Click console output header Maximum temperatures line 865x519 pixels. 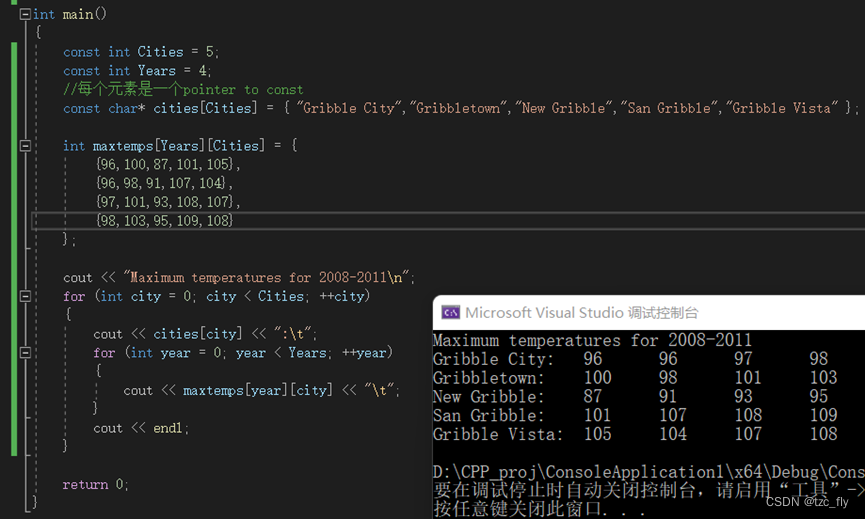coord(592,340)
